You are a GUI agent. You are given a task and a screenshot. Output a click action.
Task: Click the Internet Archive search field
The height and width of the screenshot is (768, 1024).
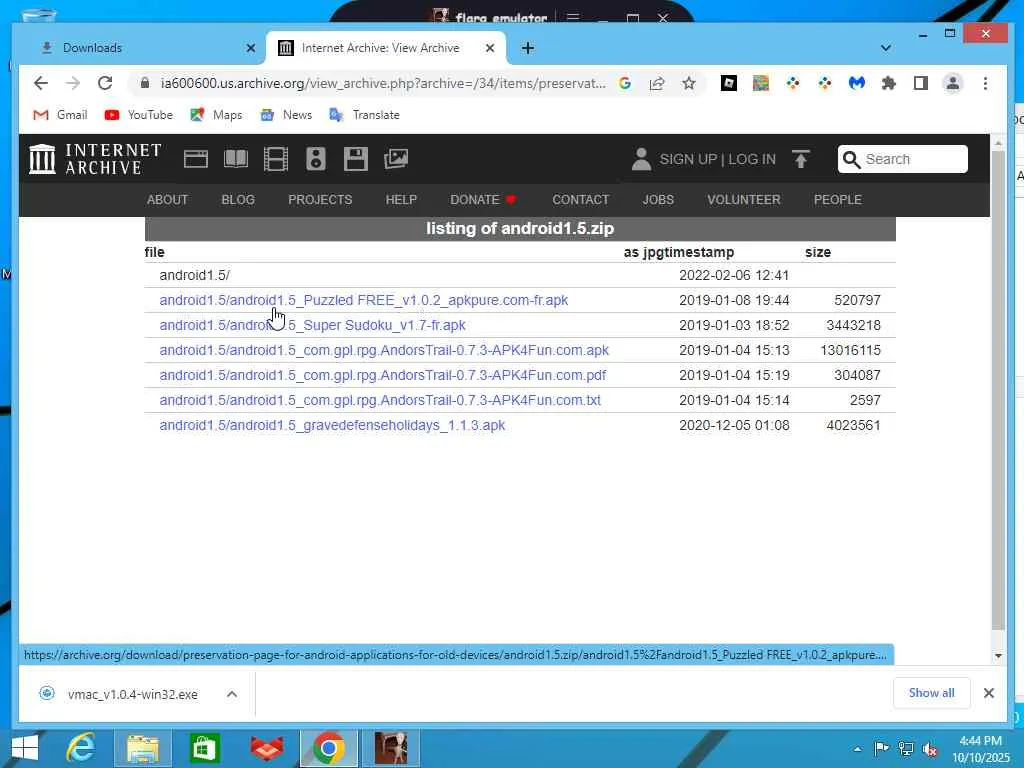pos(903,159)
